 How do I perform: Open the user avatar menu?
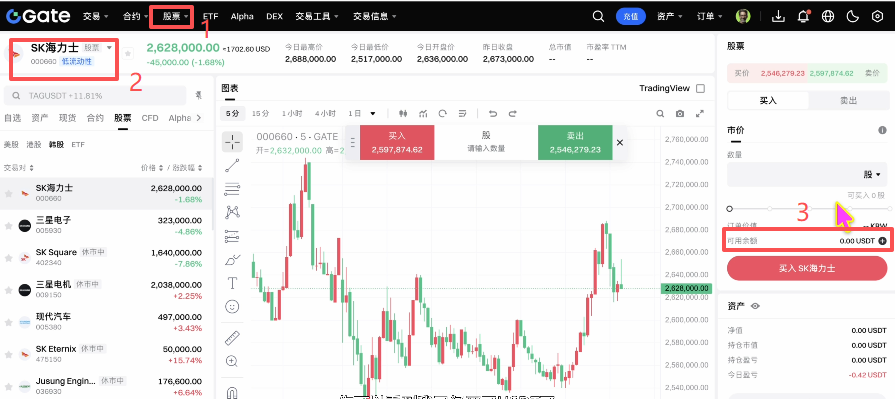pos(743,17)
